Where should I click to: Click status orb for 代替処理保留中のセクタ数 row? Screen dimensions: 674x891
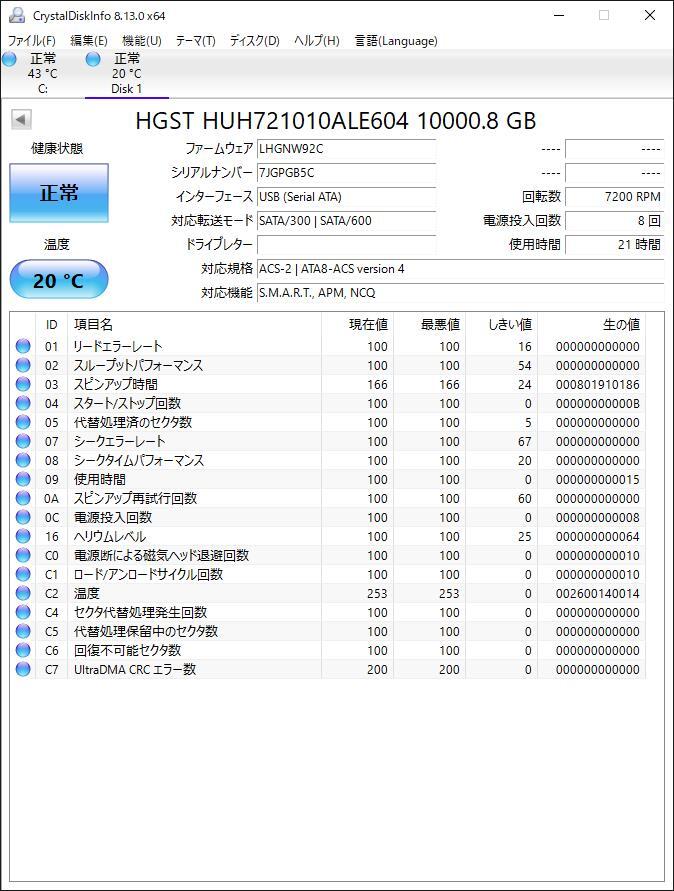(23, 631)
